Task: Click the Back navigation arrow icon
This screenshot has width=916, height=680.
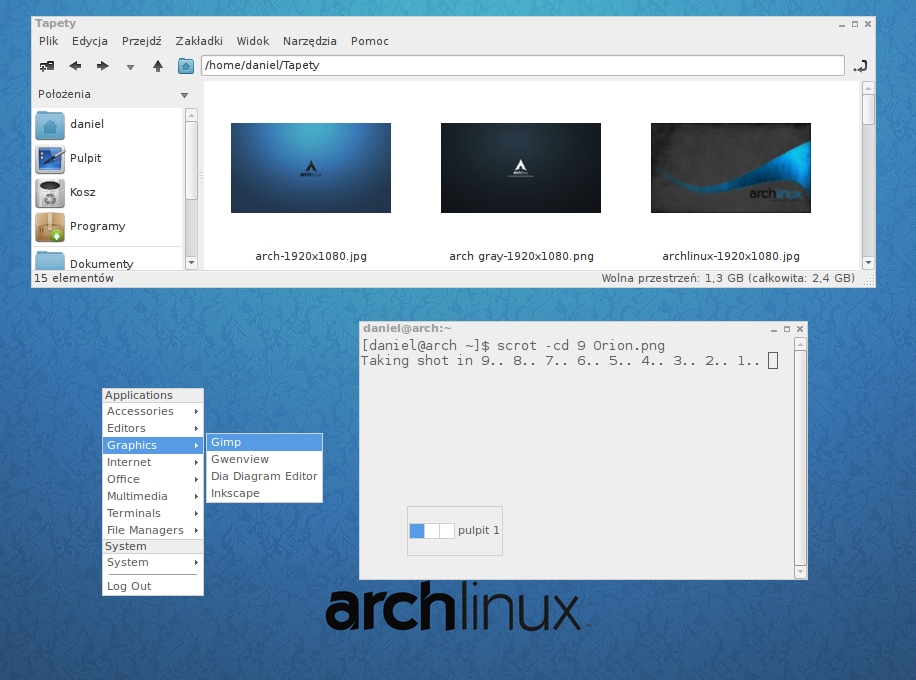Action: click(x=74, y=65)
